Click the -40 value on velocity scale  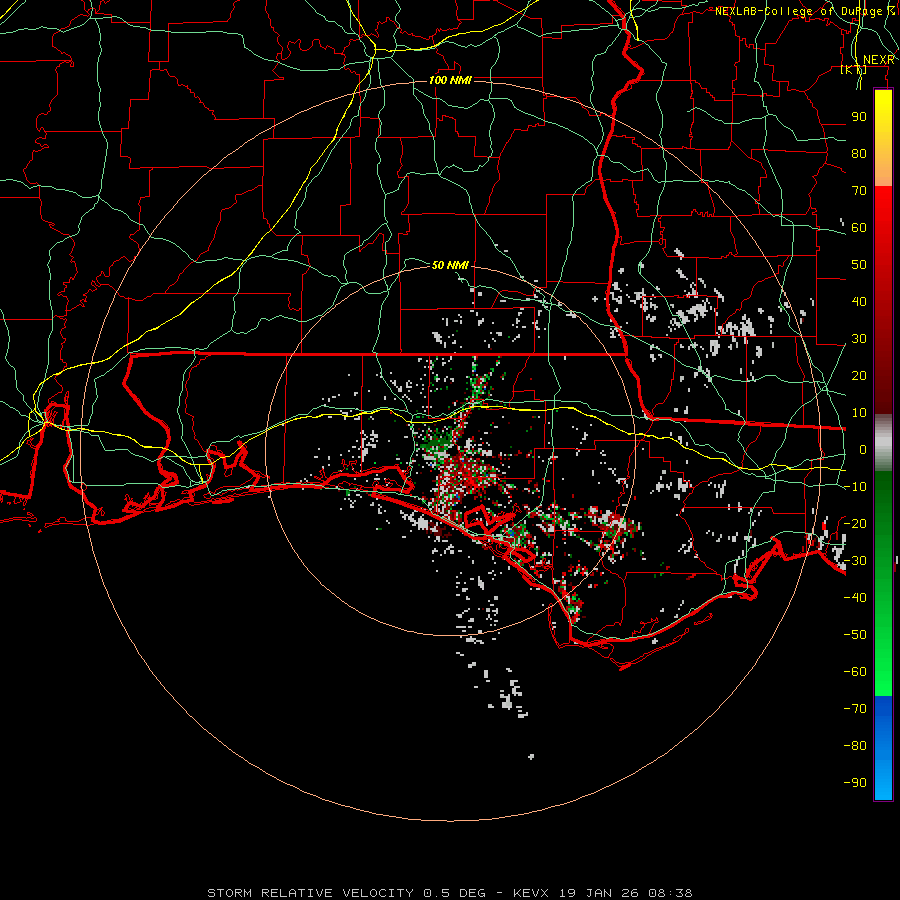(x=855, y=598)
